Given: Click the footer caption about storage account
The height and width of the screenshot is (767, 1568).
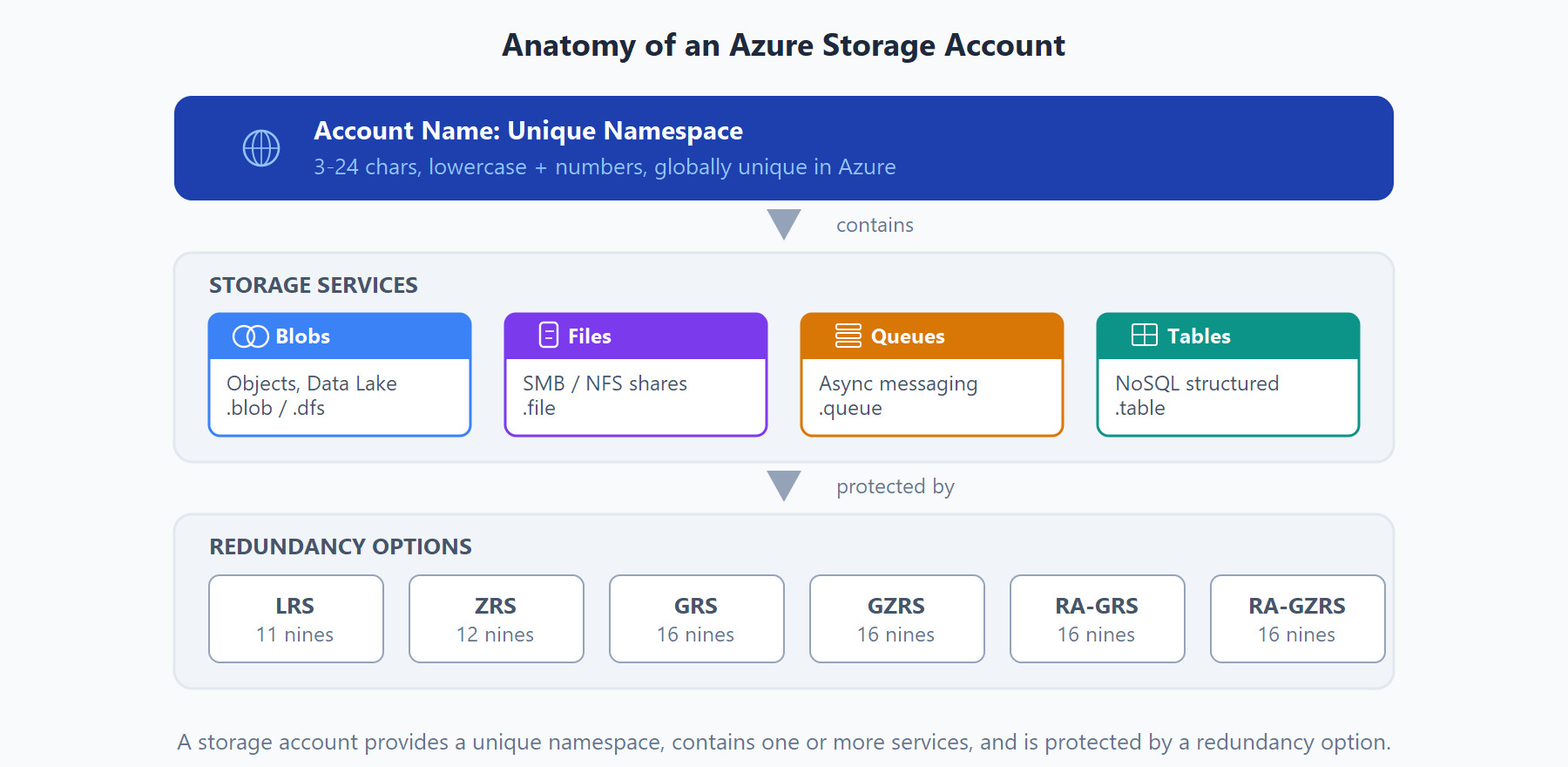Looking at the screenshot, I should point(784,742).
